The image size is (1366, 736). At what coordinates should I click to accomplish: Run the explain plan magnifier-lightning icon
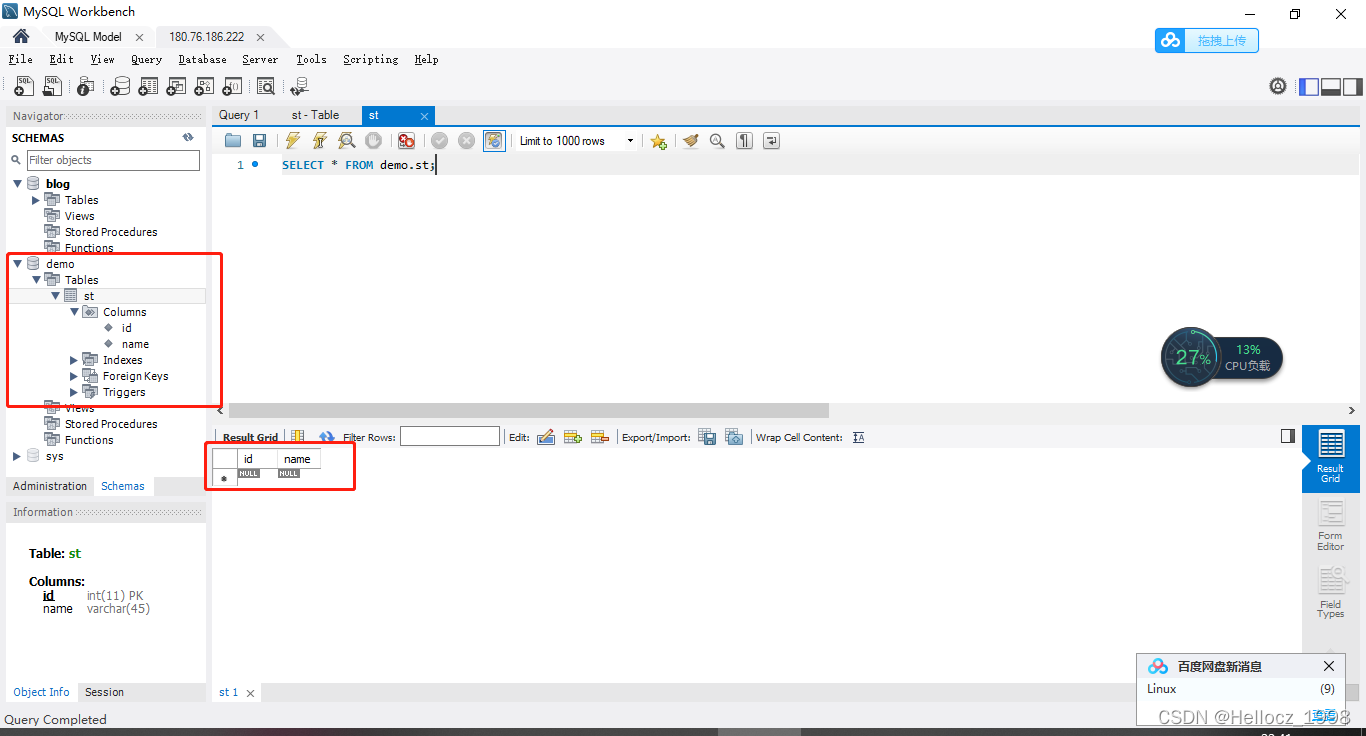click(346, 141)
